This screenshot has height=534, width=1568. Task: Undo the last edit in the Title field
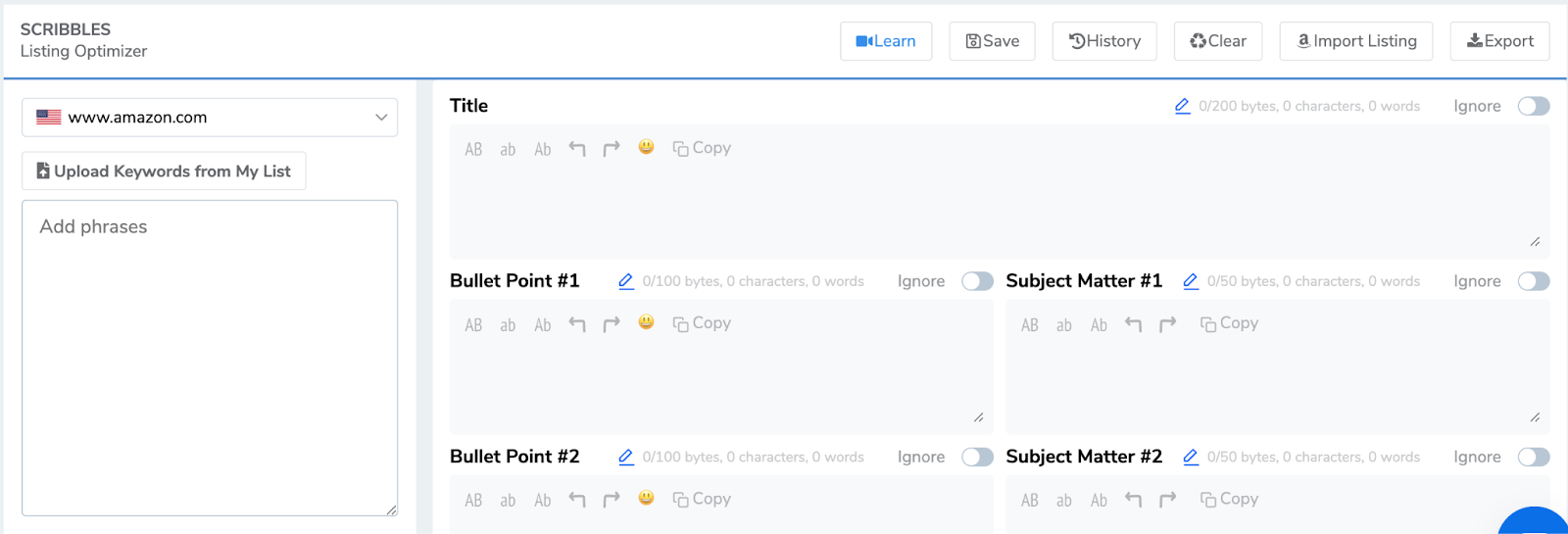(x=577, y=149)
